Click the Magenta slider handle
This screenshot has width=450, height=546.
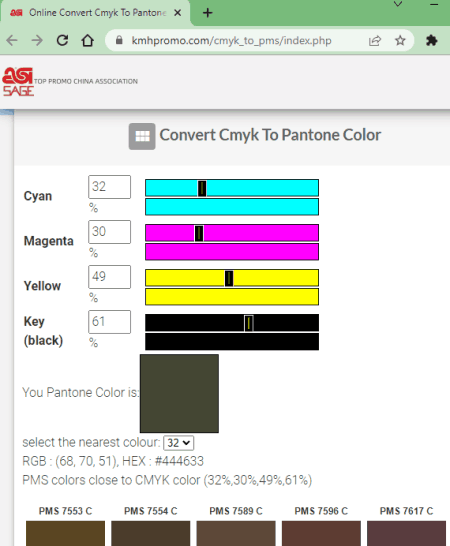[199, 233]
